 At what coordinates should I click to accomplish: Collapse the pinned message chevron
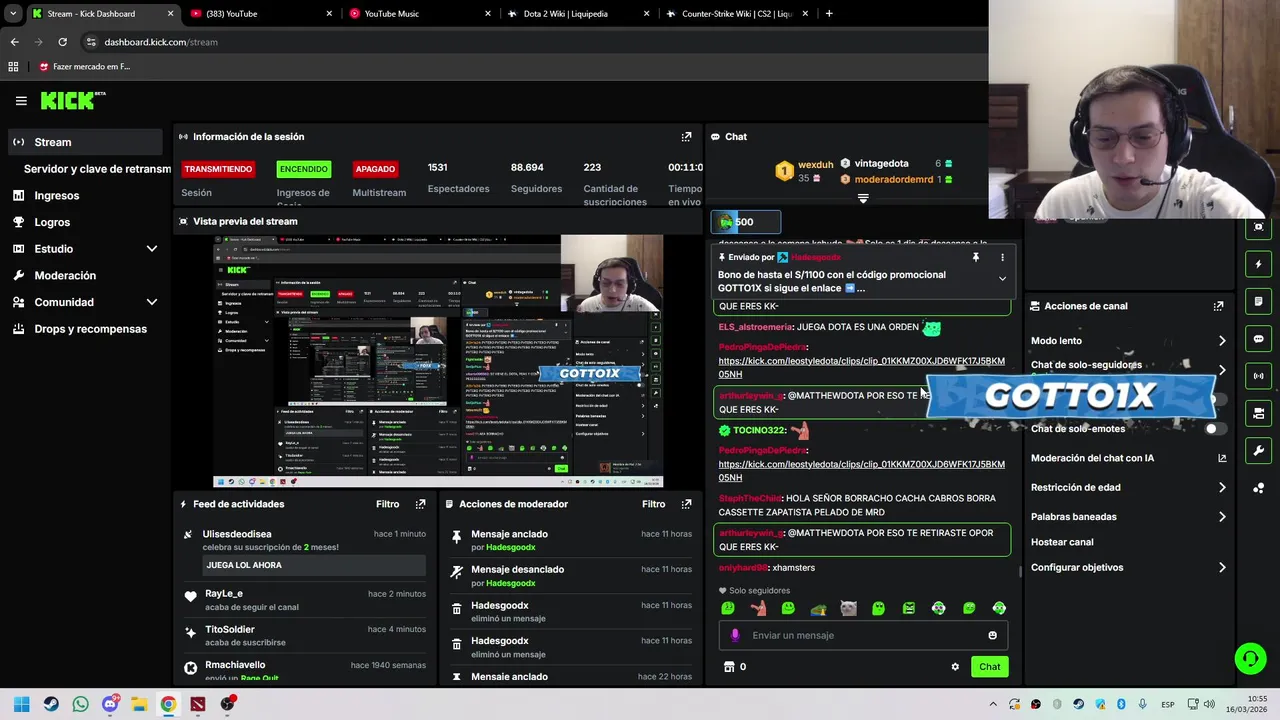click(x=1002, y=279)
